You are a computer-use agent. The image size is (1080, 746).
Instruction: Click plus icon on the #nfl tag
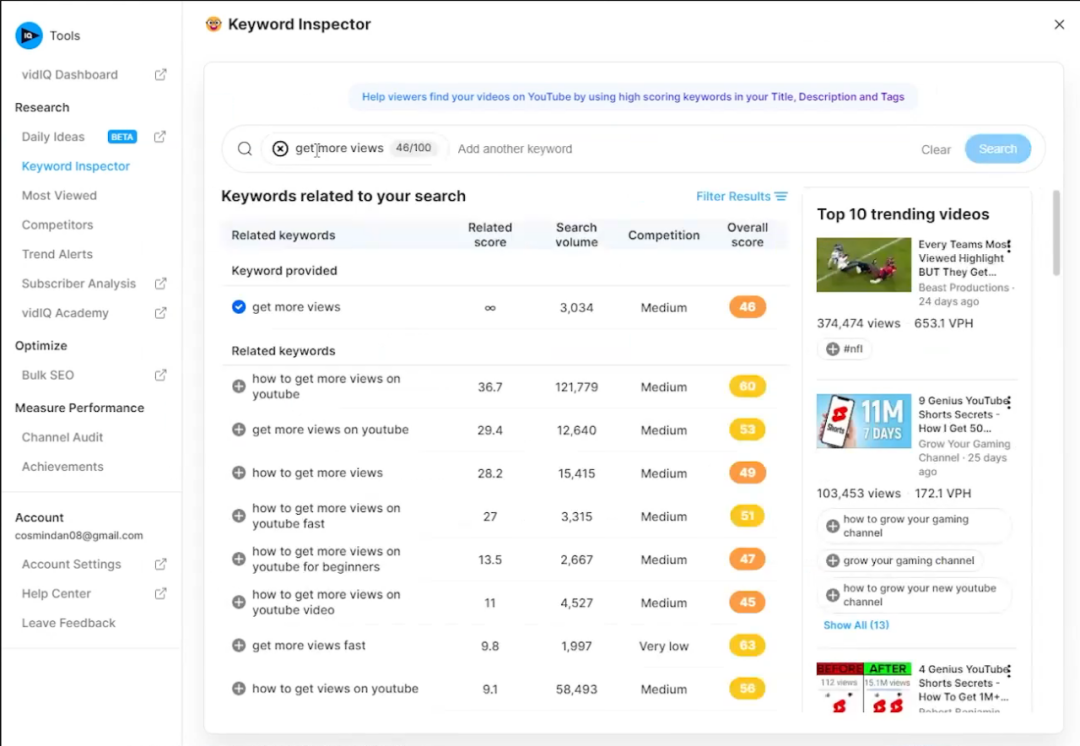coord(832,349)
